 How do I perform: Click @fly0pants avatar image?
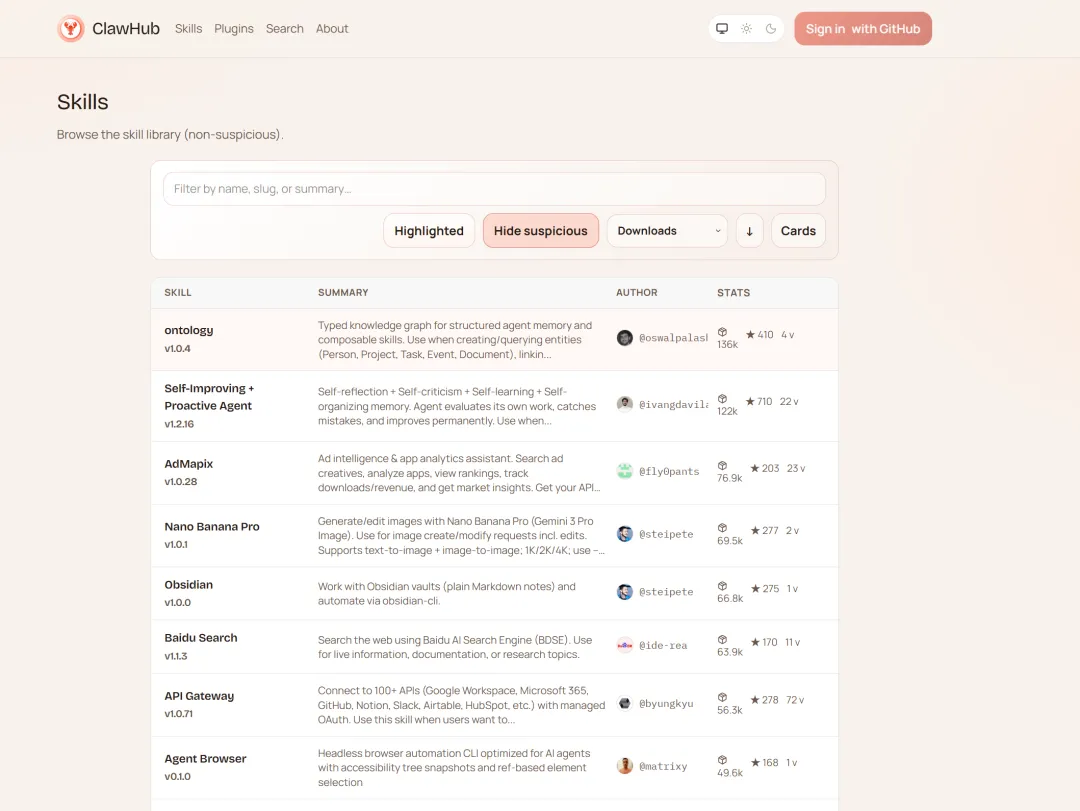pos(625,471)
